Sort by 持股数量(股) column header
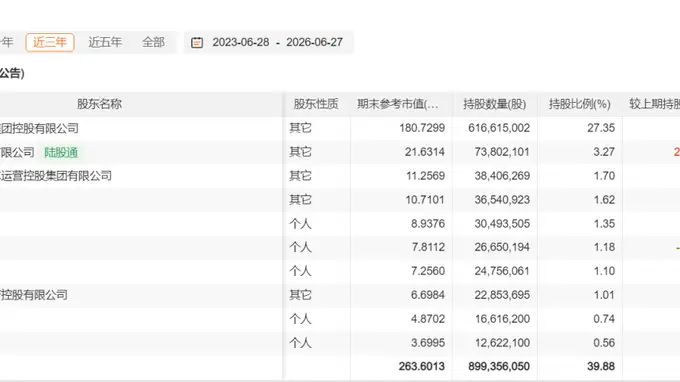This screenshot has width=680, height=382. pos(494,104)
